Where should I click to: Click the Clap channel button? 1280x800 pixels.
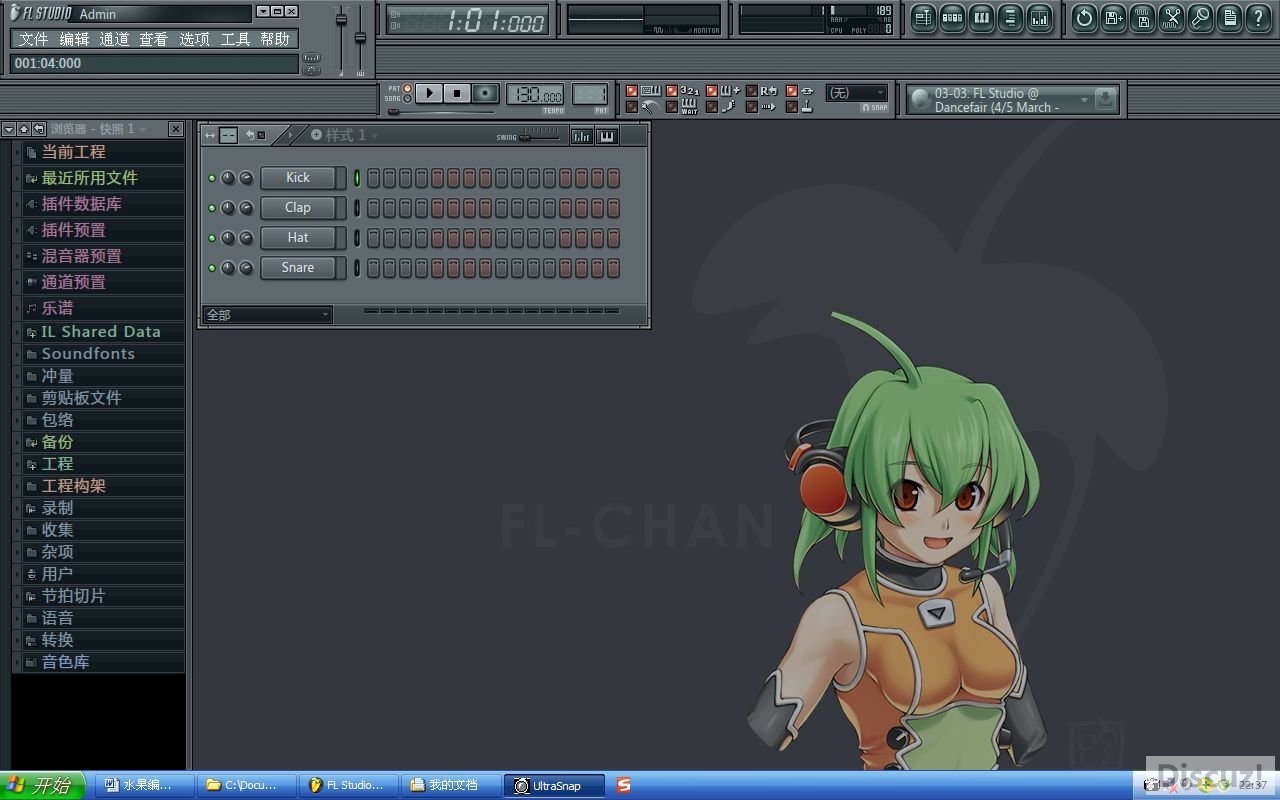[297, 208]
